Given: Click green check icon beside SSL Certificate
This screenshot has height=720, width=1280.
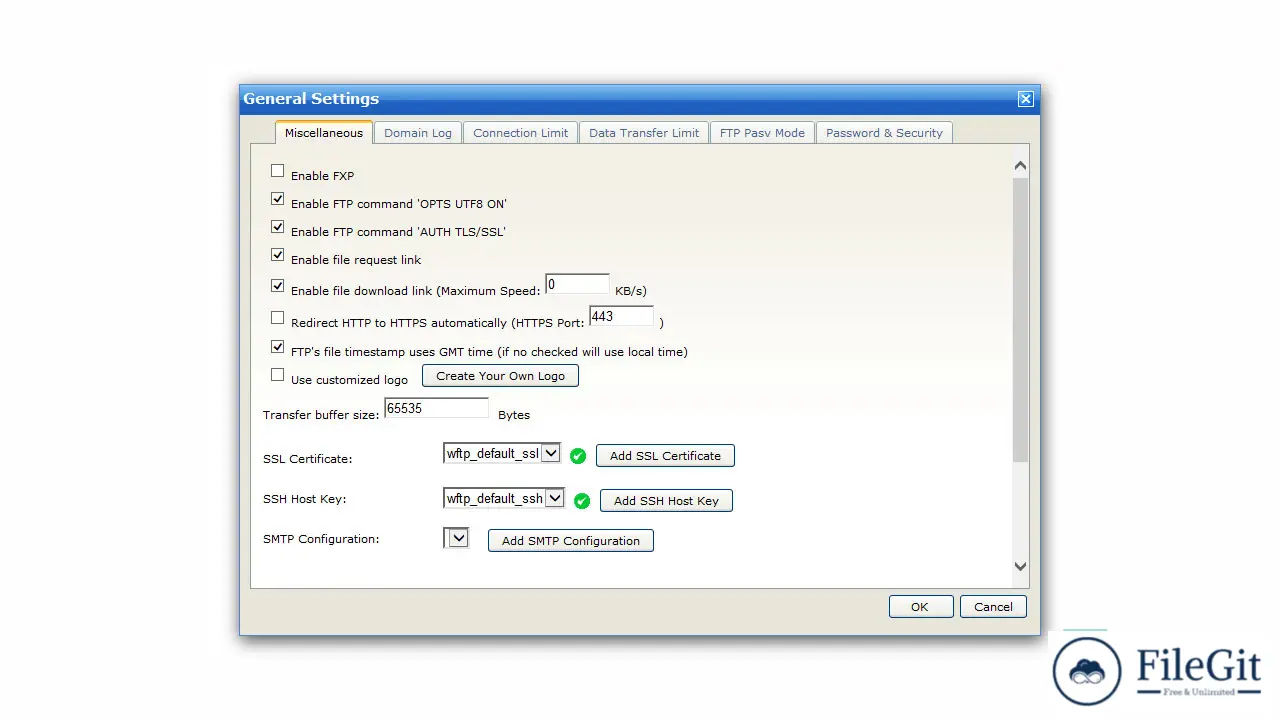Looking at the screenshot, I should (x=578, y=456).
